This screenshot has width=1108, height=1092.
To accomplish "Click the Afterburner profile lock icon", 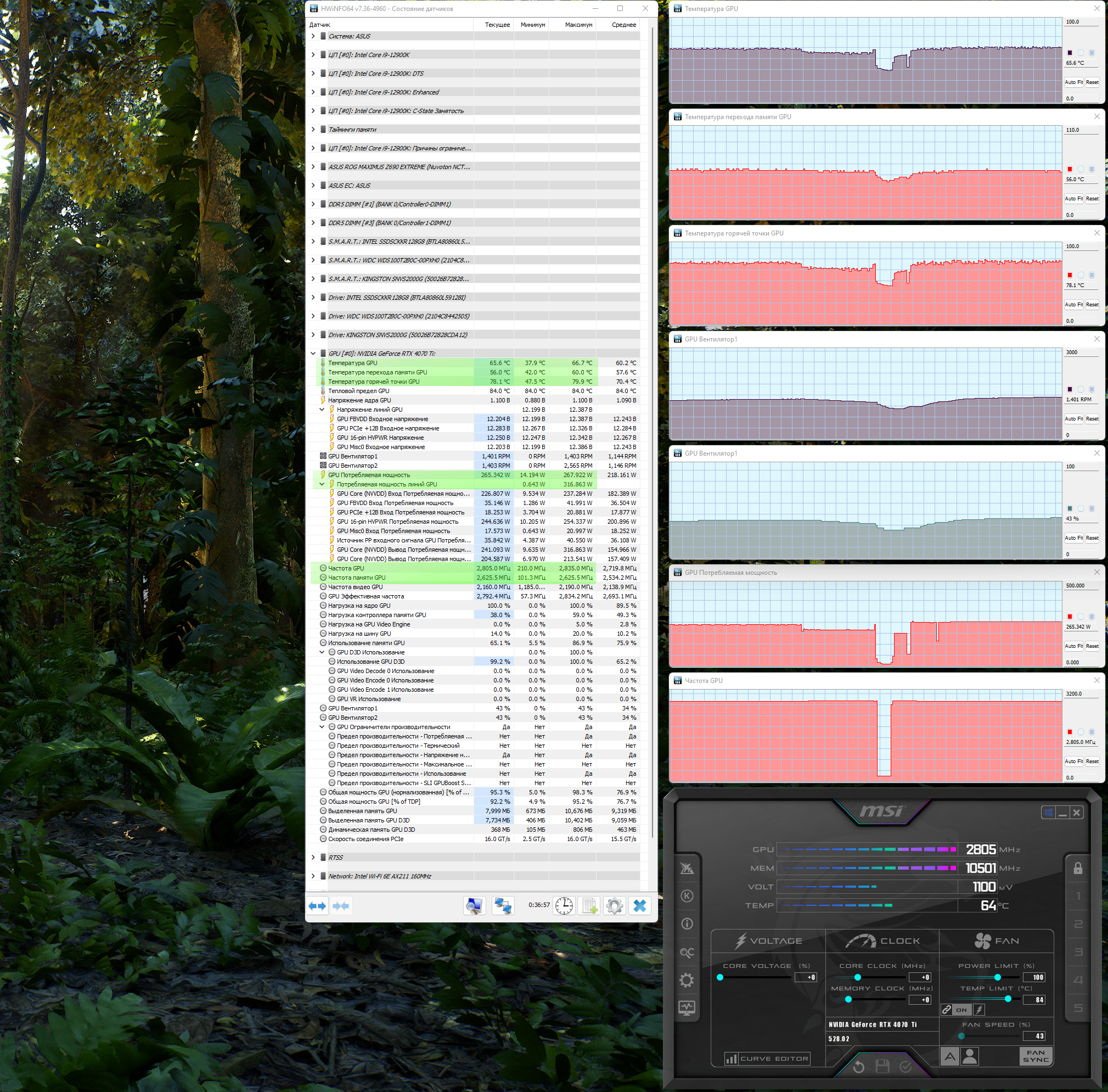I will point(1078,869).
